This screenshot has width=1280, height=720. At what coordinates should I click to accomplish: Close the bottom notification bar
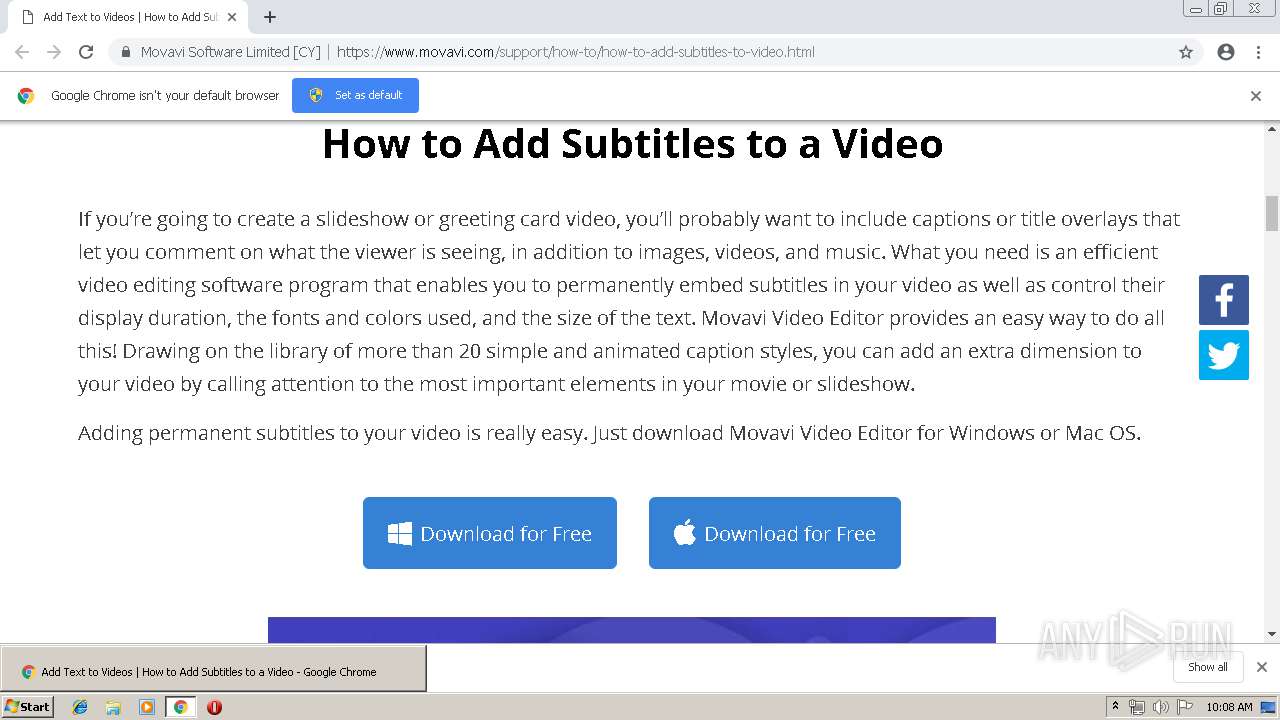coord(1262,667)
